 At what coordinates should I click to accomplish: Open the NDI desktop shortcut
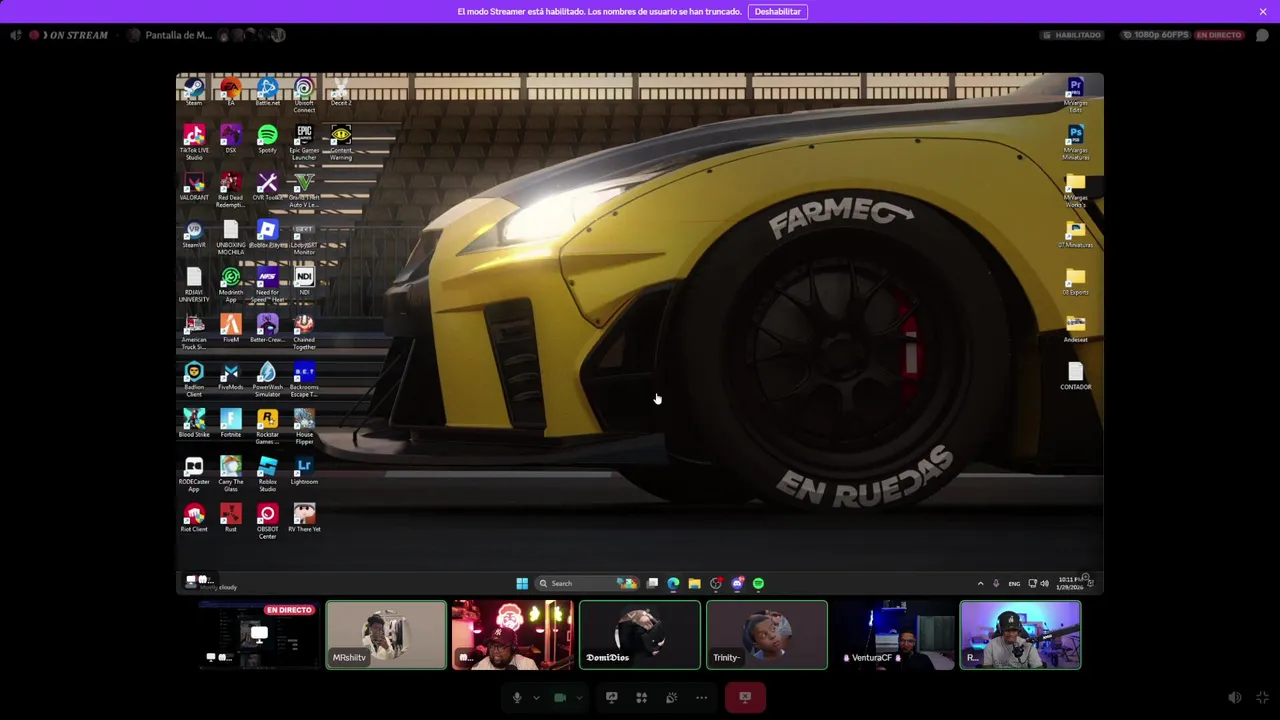pos(304,281)
